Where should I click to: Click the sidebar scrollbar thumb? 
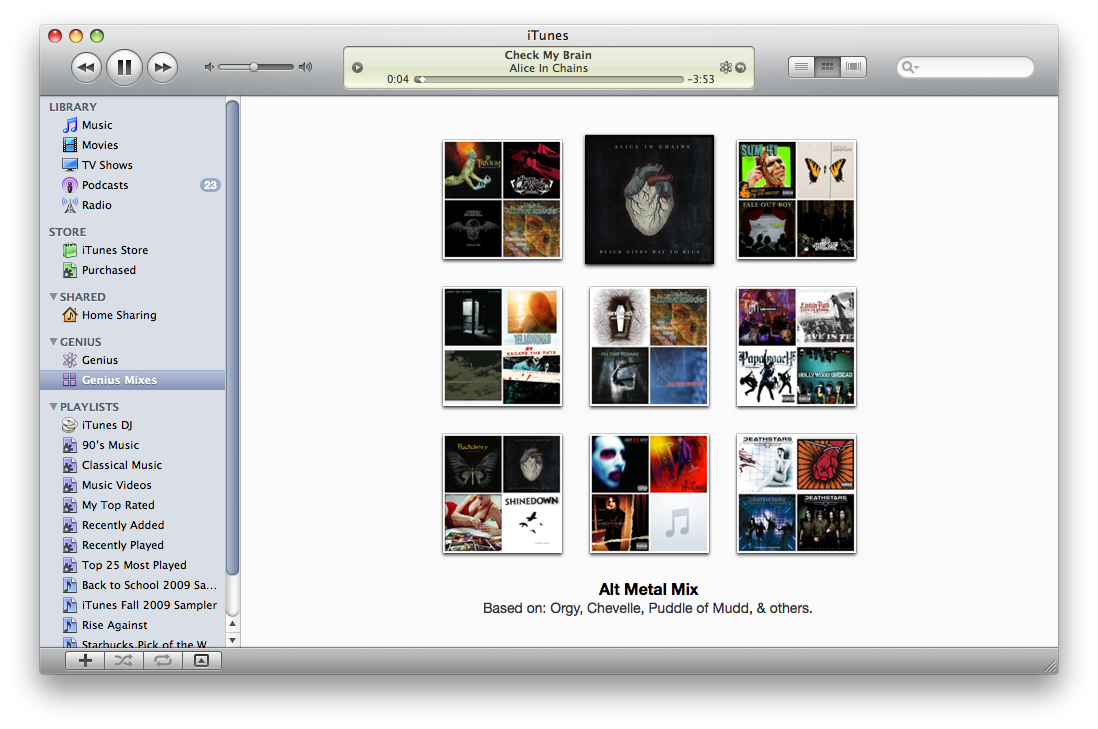coord(232,338)
